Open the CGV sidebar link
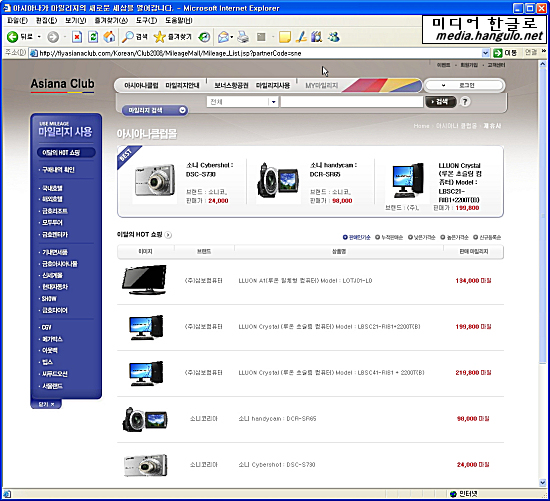 click(x=46, y=327)
